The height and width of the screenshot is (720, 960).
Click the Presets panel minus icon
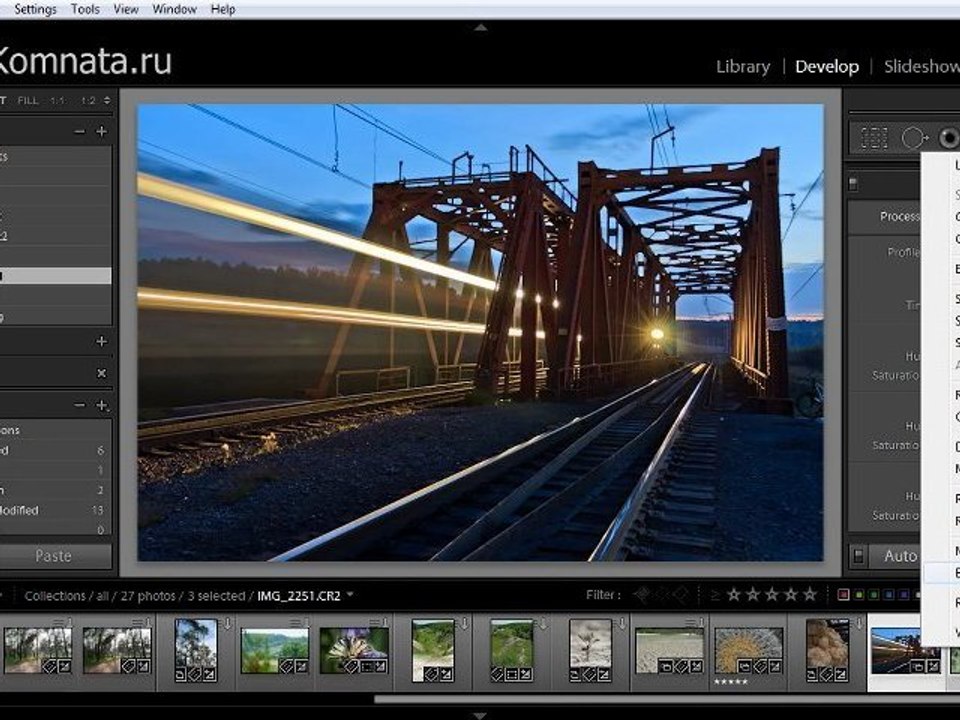pyautogui.click(x=80, y=131)
